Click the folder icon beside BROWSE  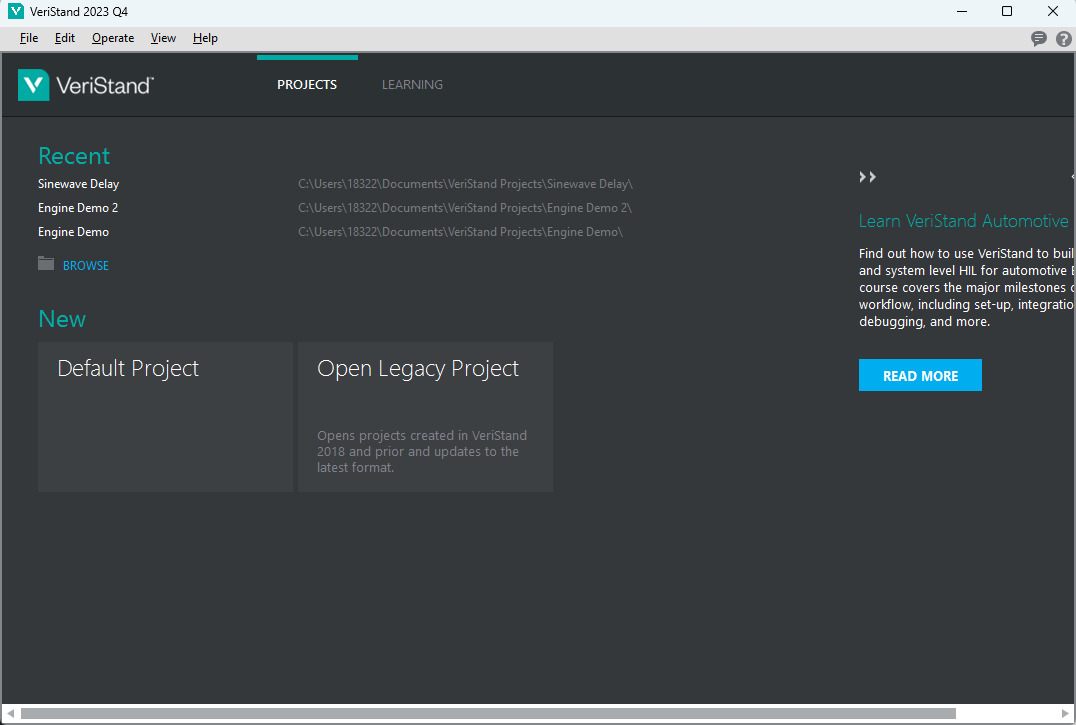pos(46,263)
